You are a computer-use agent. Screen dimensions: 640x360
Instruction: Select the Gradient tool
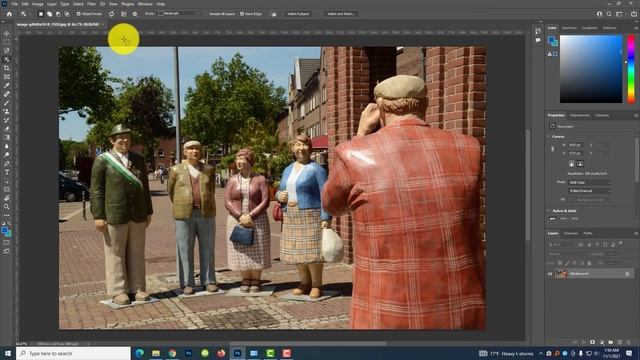click(x=7, y=138)
